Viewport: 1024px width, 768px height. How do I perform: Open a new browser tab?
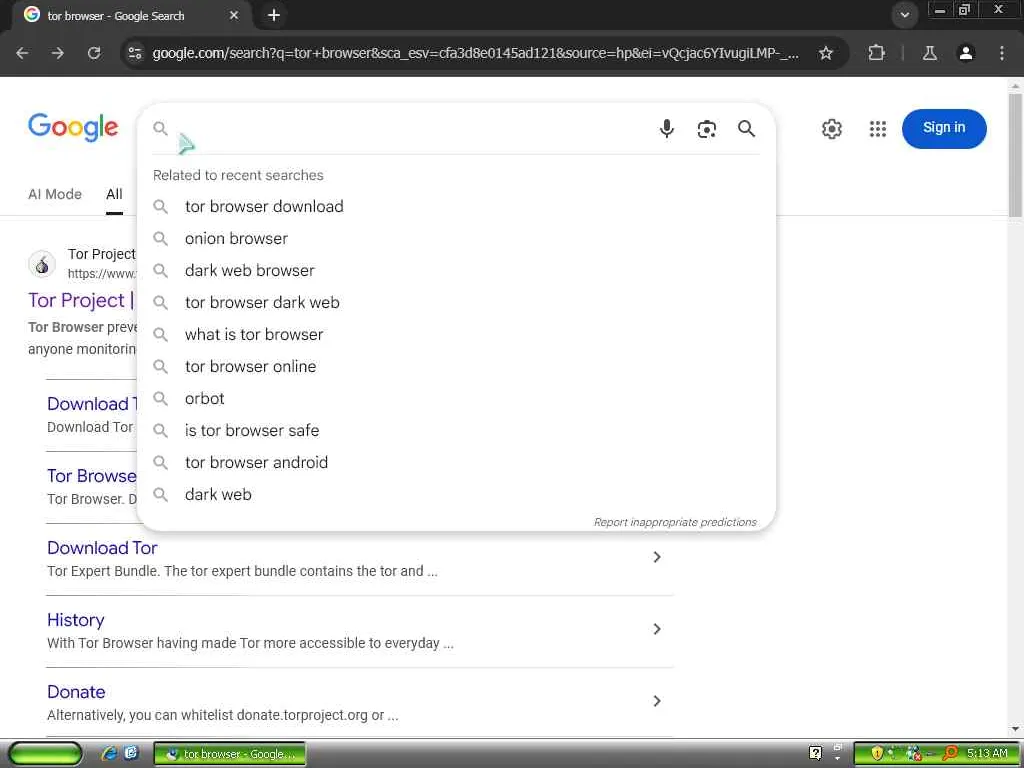(x=274, y=15)
